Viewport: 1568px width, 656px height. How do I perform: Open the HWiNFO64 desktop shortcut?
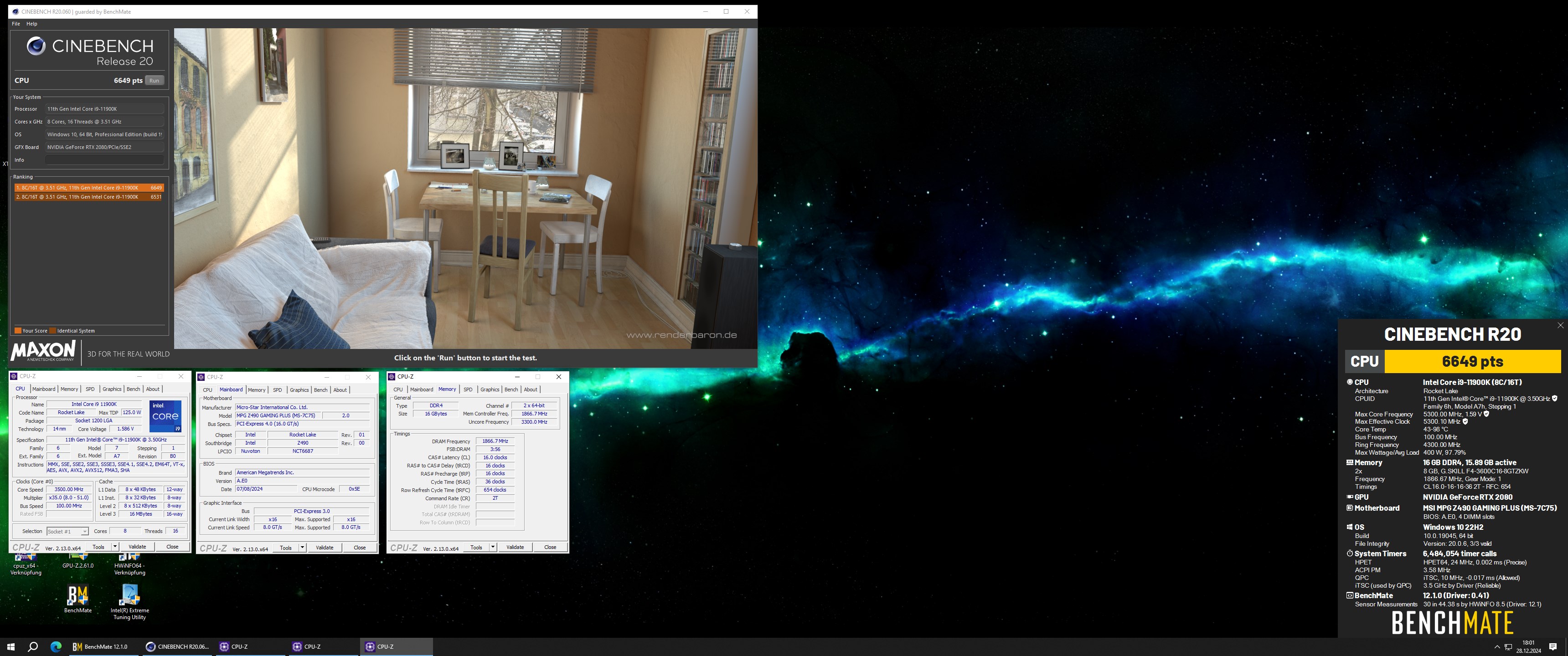tap(129, 564)
